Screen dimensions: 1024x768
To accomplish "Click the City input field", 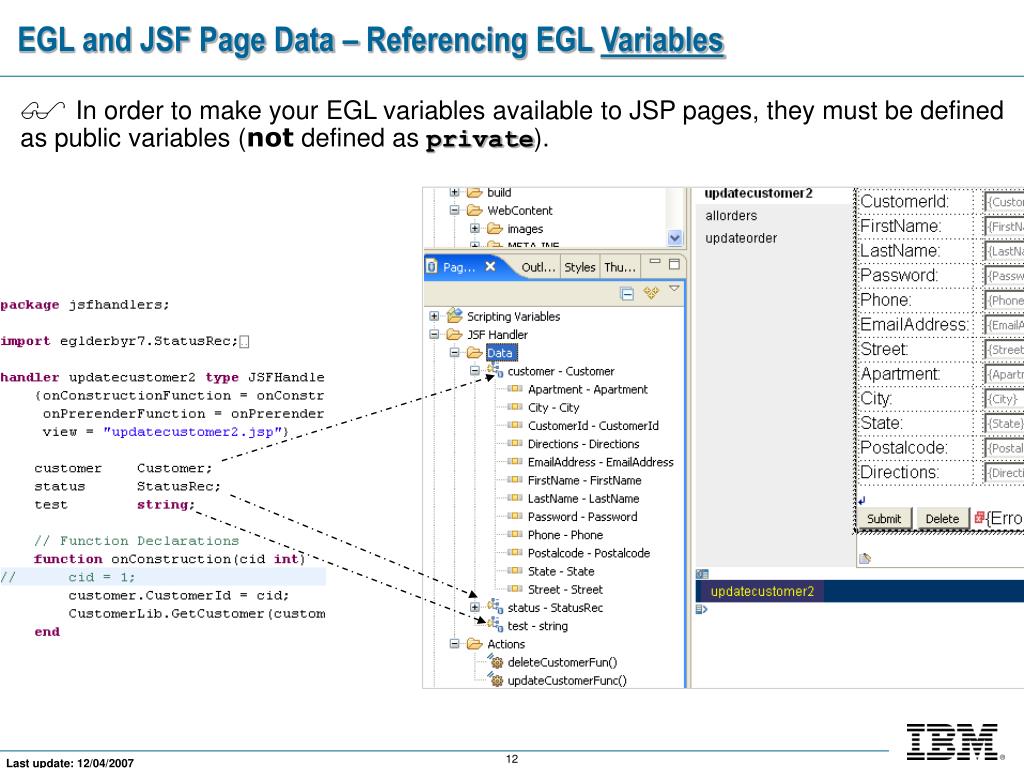I will 1004,398.
